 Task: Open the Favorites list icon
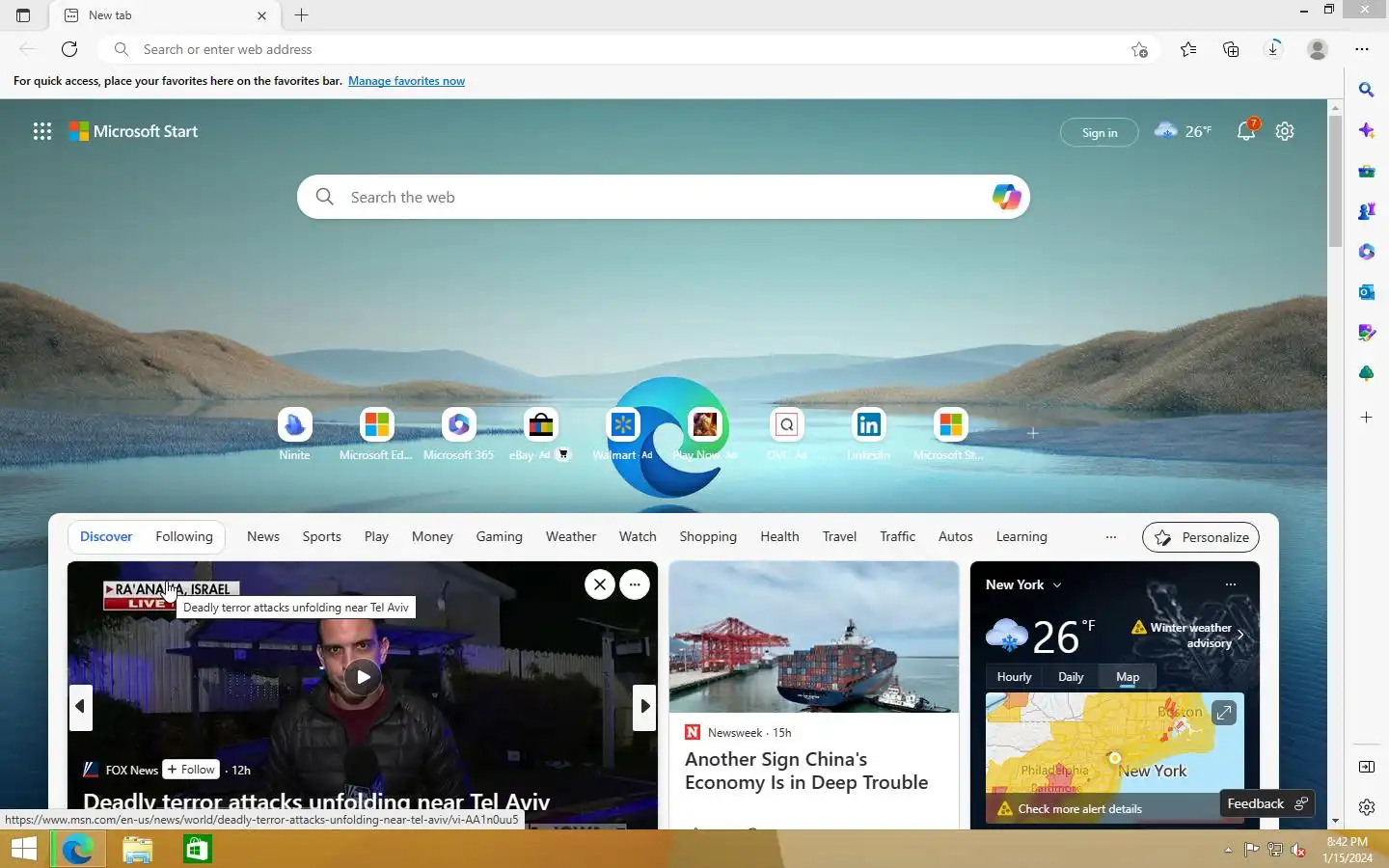1188,49
